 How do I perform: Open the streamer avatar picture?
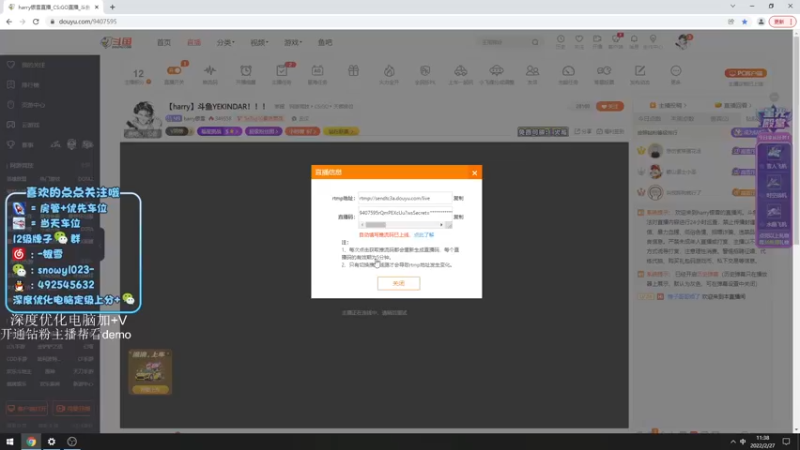tap(143, 116)
